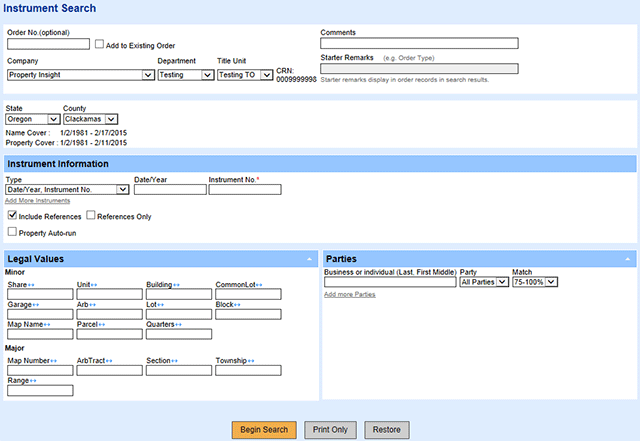Open the instrument Type dropdown
This screenshot has width=640, height=441.
tap(68, 189)
